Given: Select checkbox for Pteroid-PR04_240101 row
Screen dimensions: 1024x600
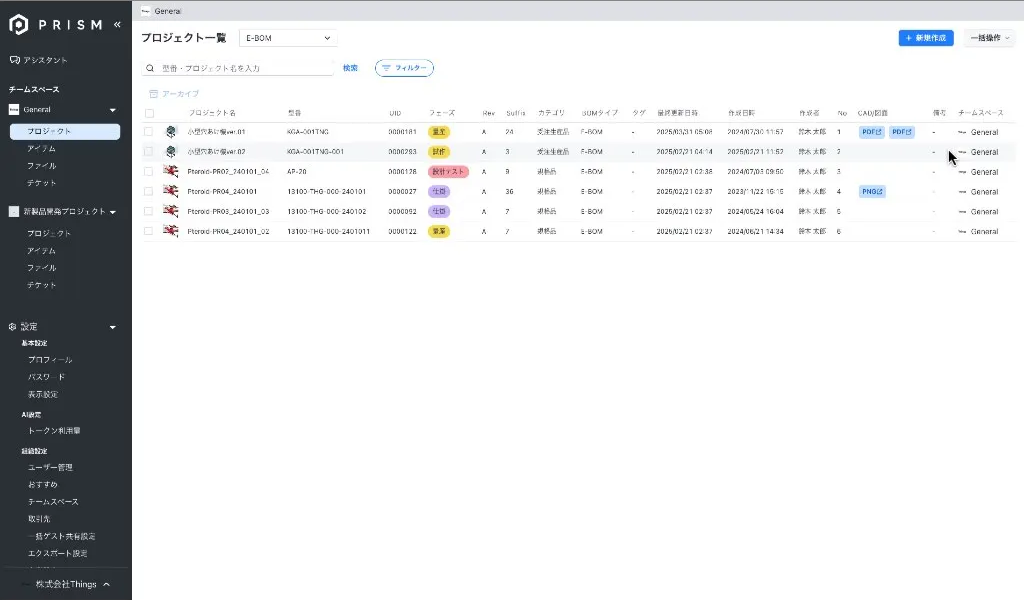Looking at the screenshot, I should coord(149,191).
